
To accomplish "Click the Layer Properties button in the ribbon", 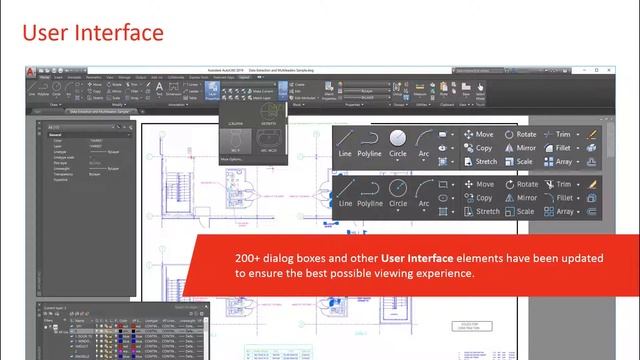I will tap(212, 91).
